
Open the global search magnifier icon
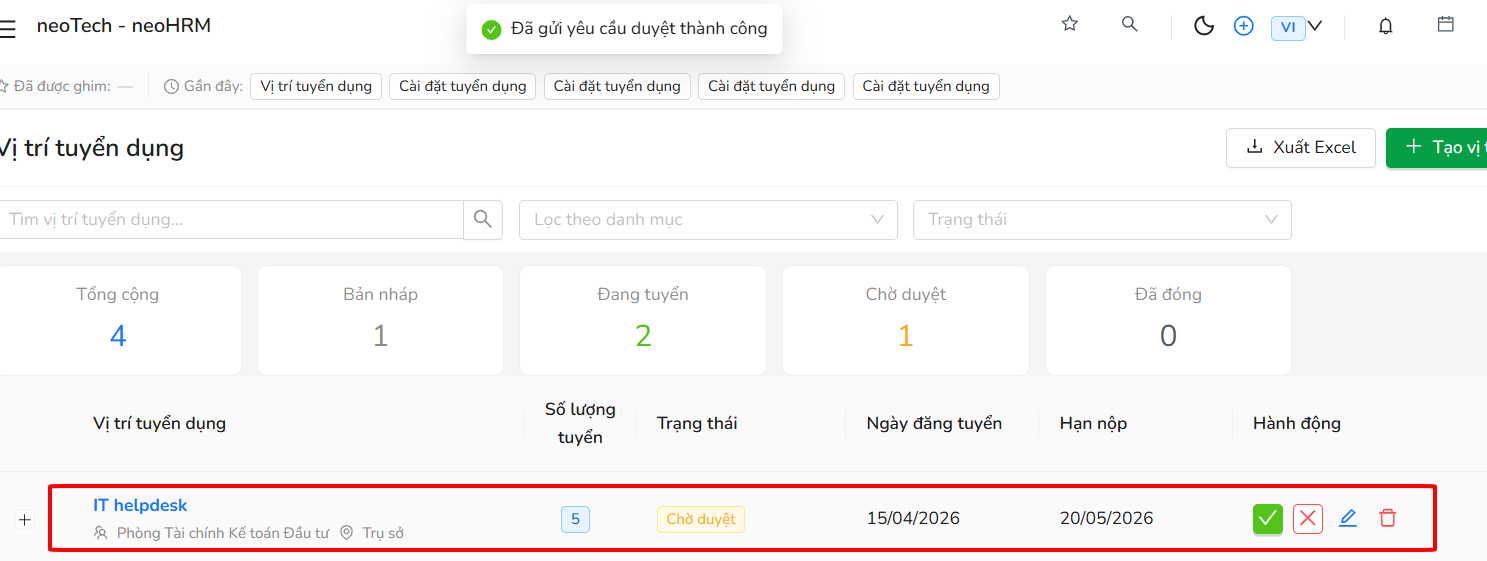[x=1130, y=24]
